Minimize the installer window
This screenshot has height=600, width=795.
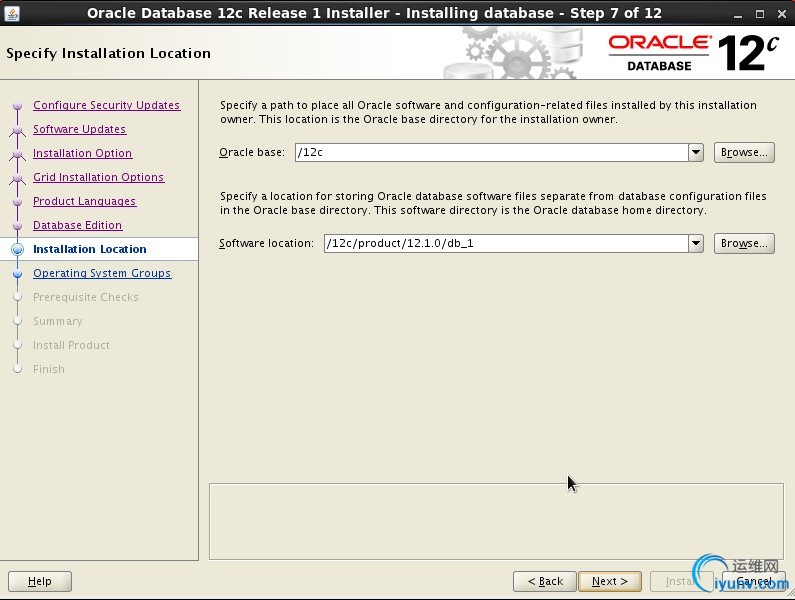[738, 14]
